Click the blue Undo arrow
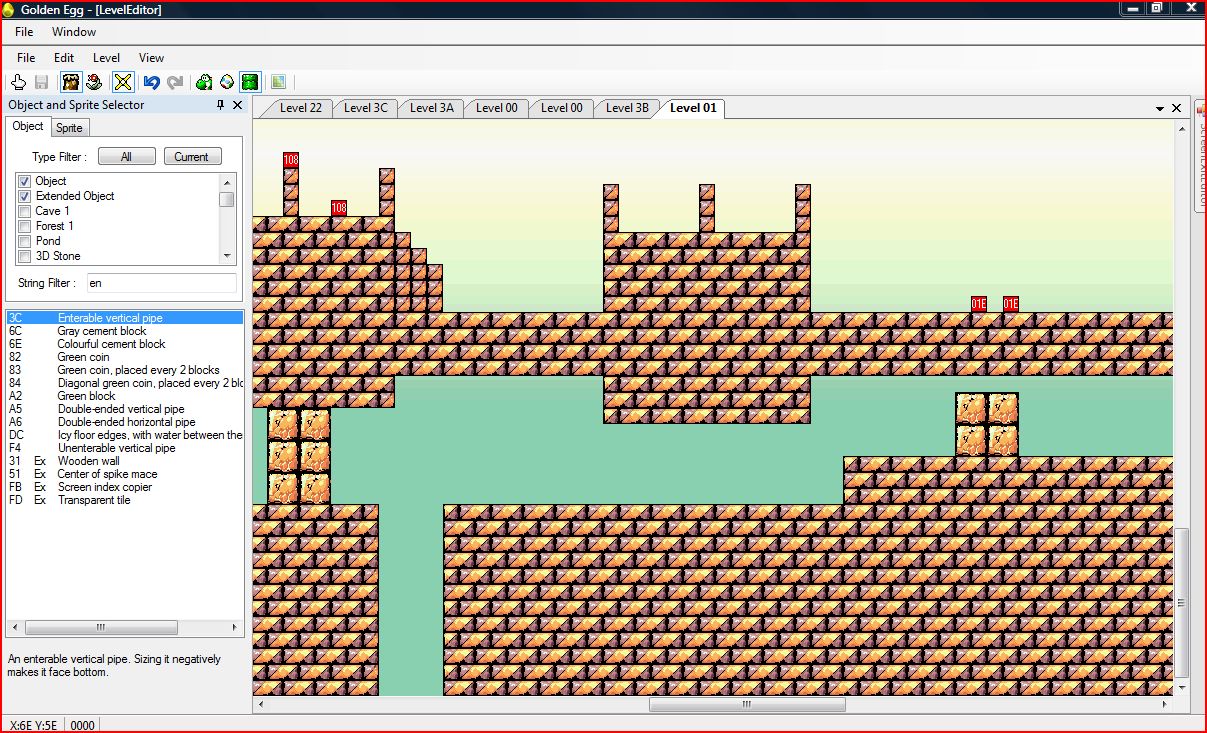 [x=152, y=82]
